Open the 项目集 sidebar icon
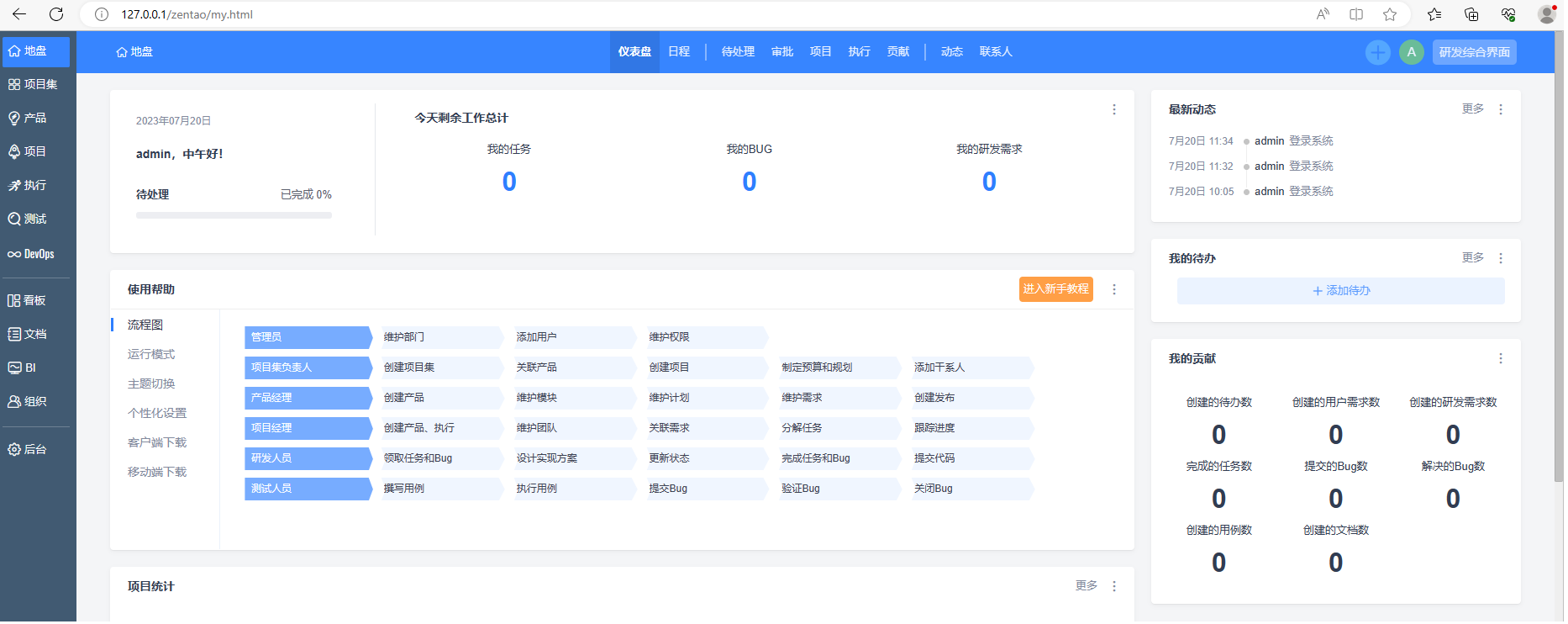 click(34, 85)
